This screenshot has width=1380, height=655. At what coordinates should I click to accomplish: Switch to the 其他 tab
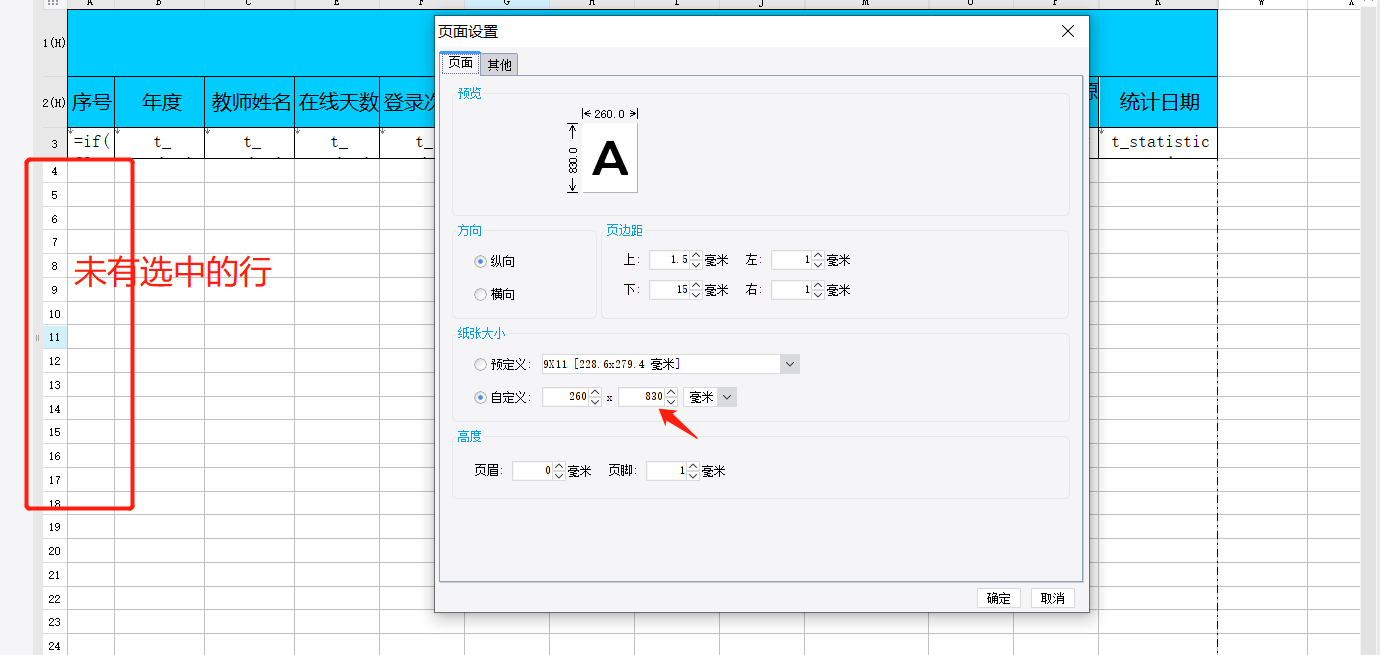point(499,65)
